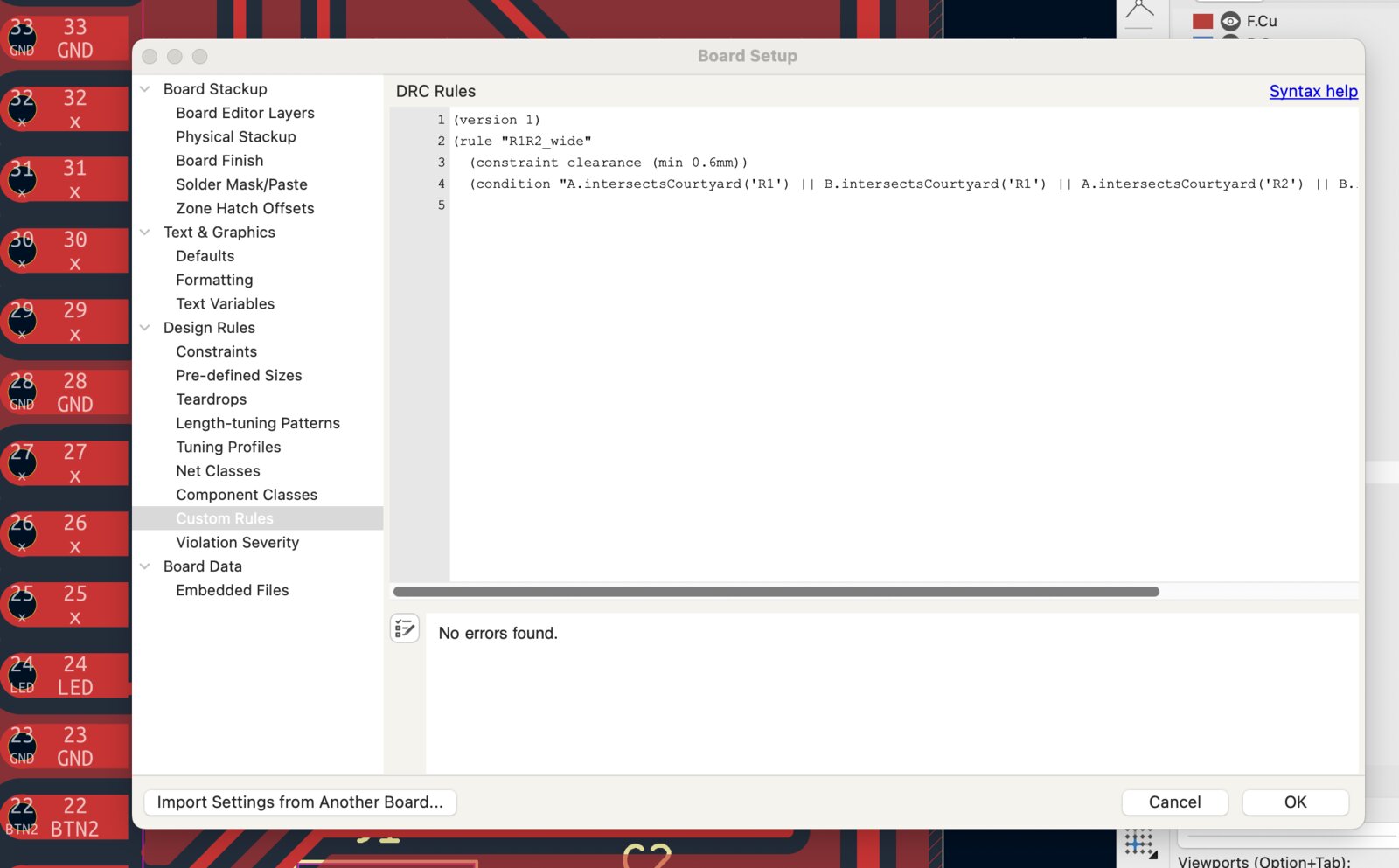Screen dimensions: 1399x868
Task: Click the Board Data tree label
Action: tap(203, 566)
